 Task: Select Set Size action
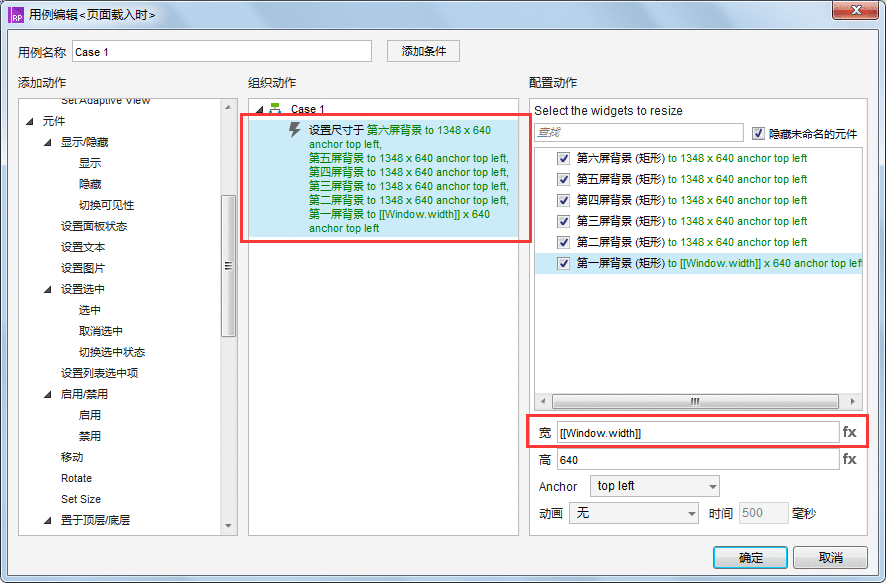tap(81, 499)
